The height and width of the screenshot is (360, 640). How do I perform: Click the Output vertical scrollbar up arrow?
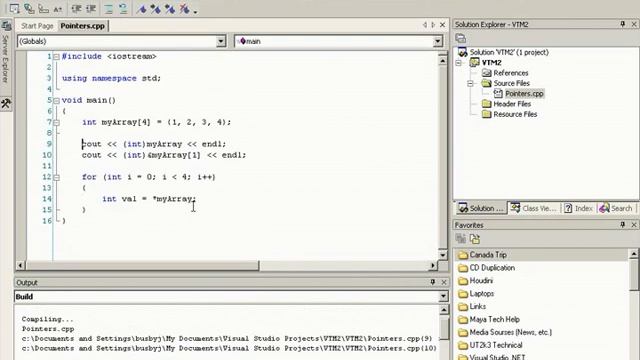[x=444, y=310]
